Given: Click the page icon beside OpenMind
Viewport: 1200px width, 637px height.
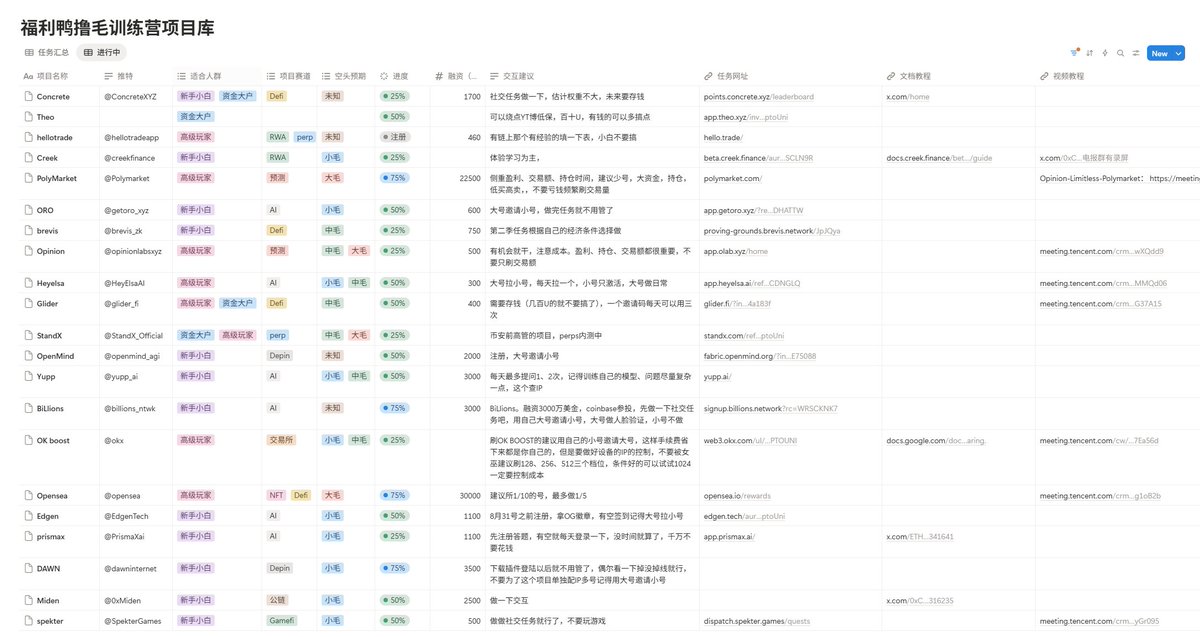Looking at the screenshot, I should tap(28, 356).
